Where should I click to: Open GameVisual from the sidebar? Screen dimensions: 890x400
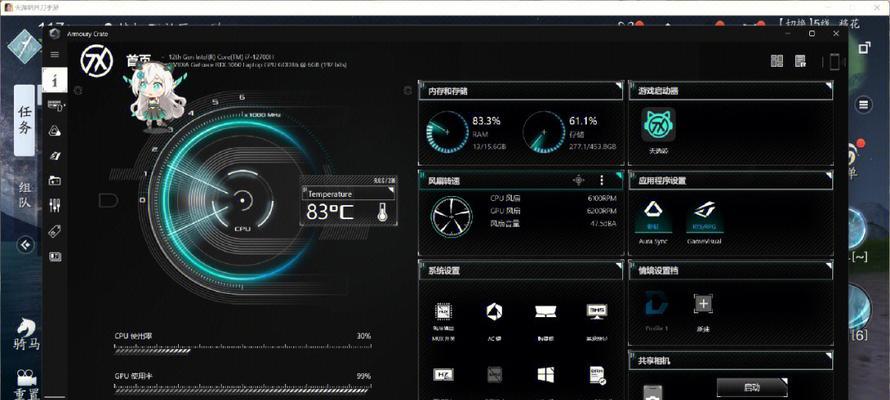tap(55, 155)
